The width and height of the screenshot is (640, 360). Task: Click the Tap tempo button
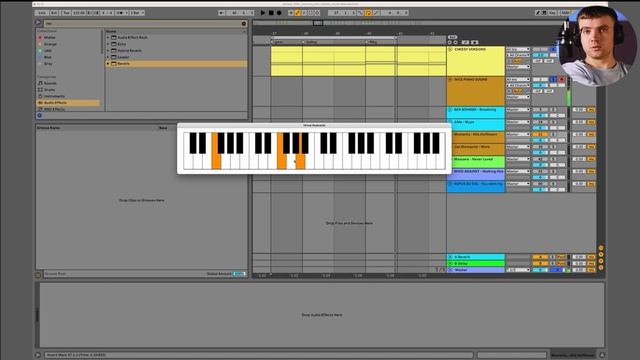(x=66, y=13)
